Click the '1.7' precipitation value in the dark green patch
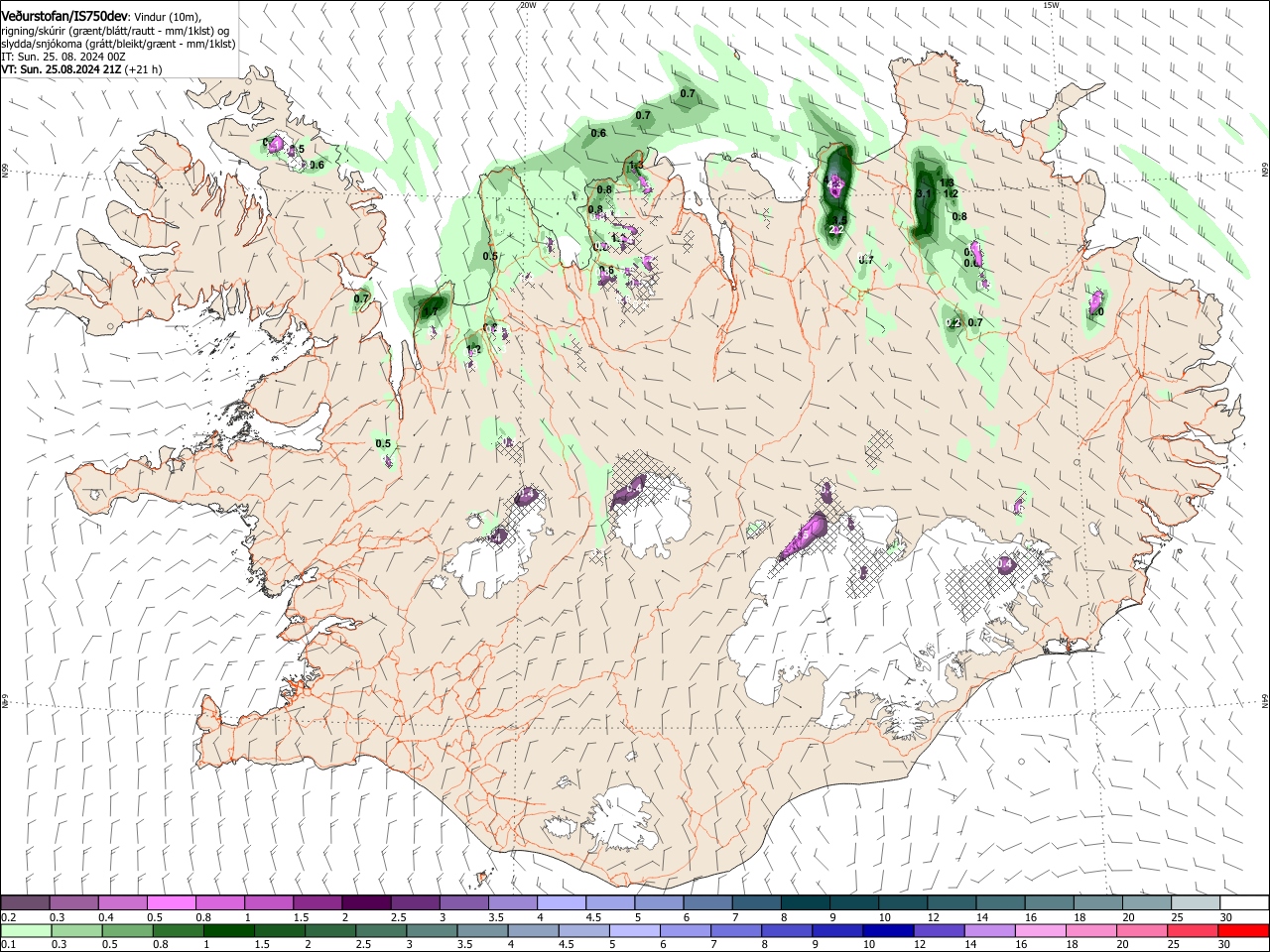Image resolution: width=1270 pixels, height=952 pixels. pos(430,312)
